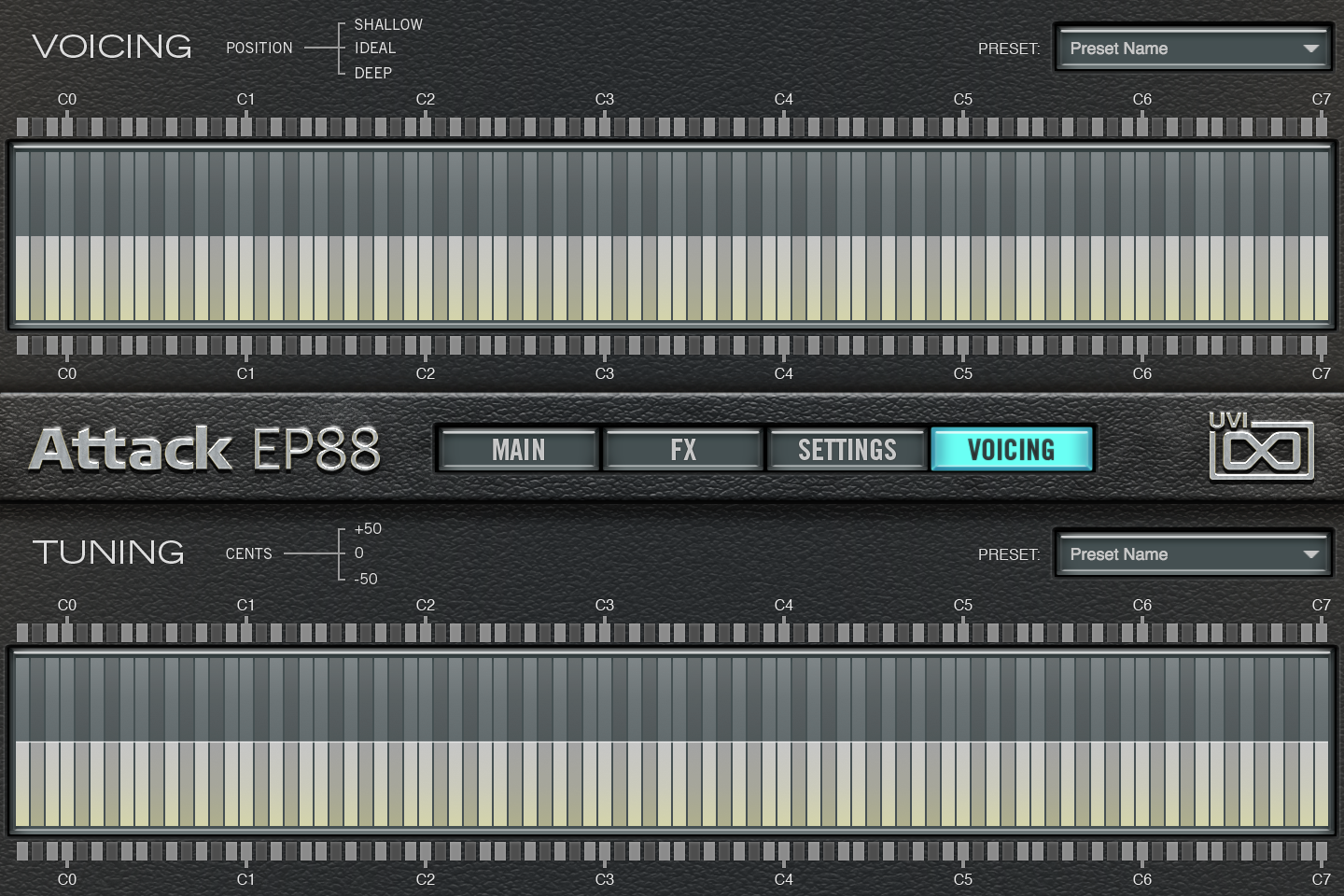
Task: Click the CENTS label
Action: 249,553
